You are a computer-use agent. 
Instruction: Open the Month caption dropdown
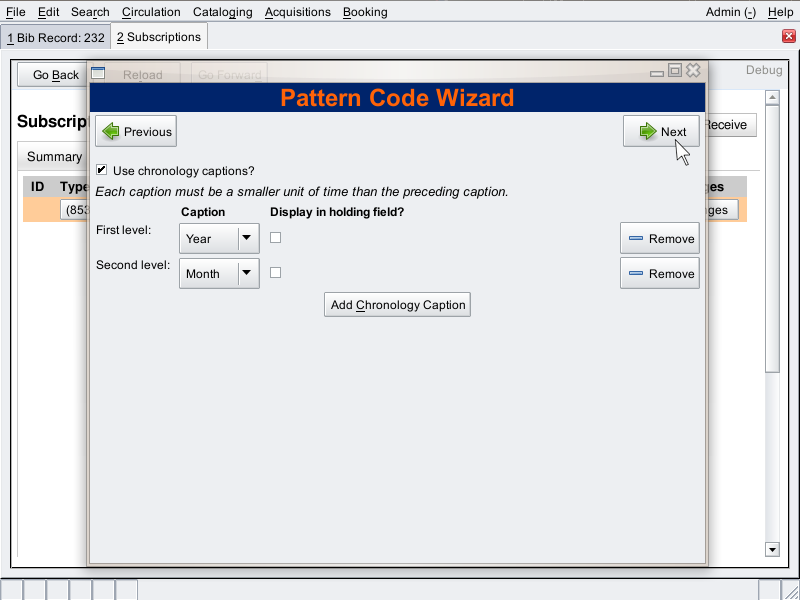pos(248,274)
